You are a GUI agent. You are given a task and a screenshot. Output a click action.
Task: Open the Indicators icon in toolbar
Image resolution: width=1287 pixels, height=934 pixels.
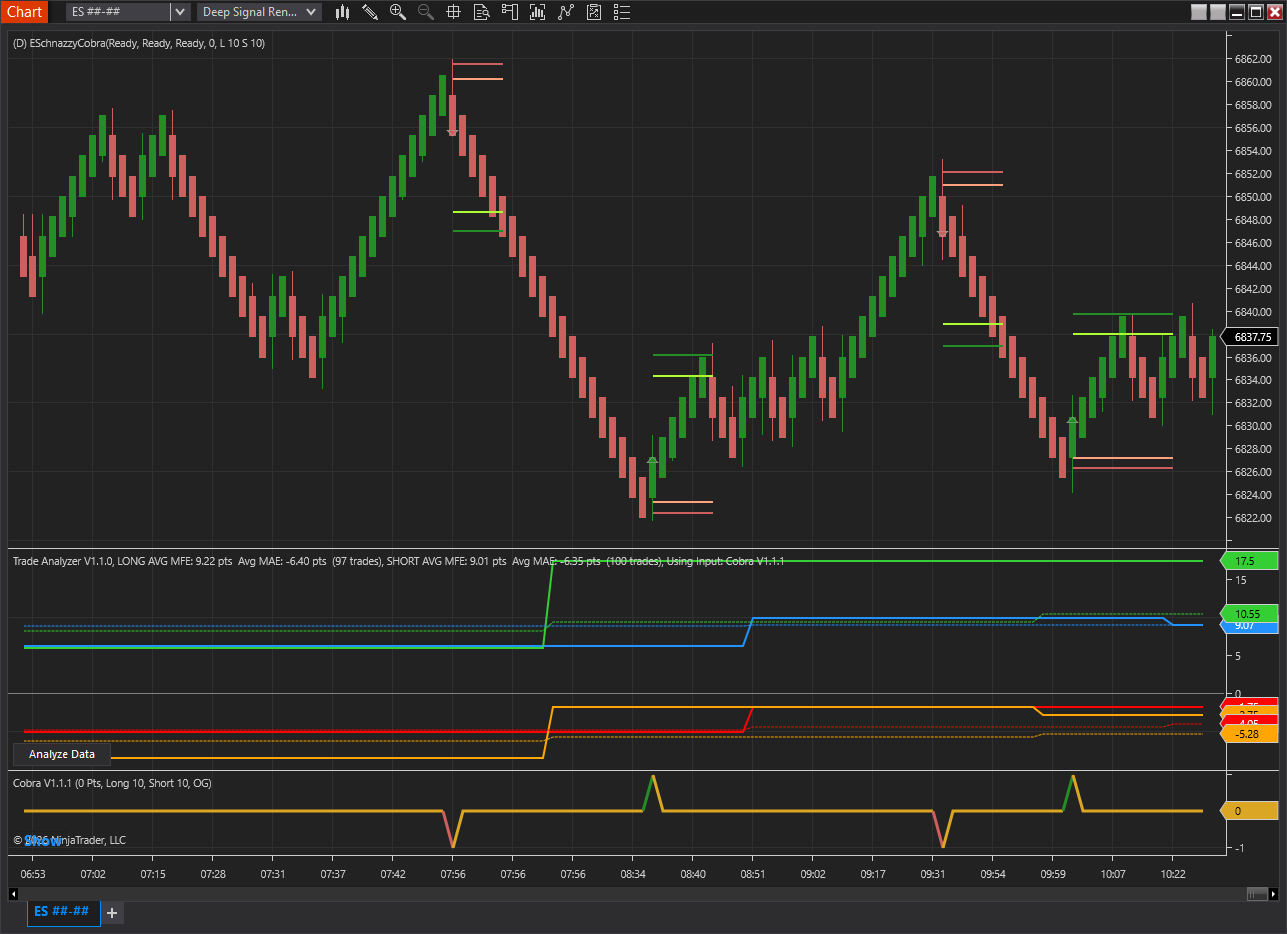pyautogui.click(x=538, y=12)
